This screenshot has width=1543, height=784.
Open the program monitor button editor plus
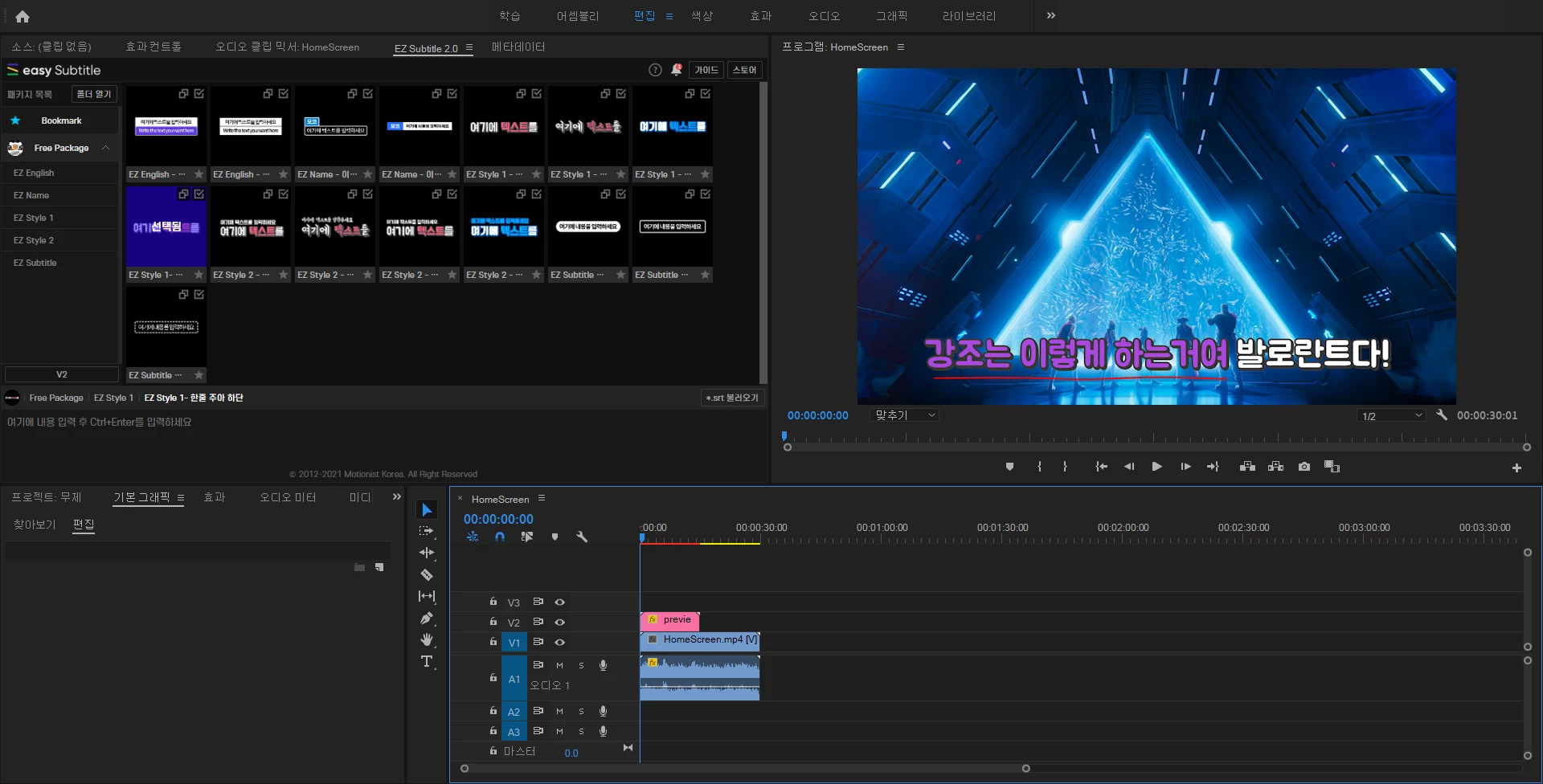1516,468
